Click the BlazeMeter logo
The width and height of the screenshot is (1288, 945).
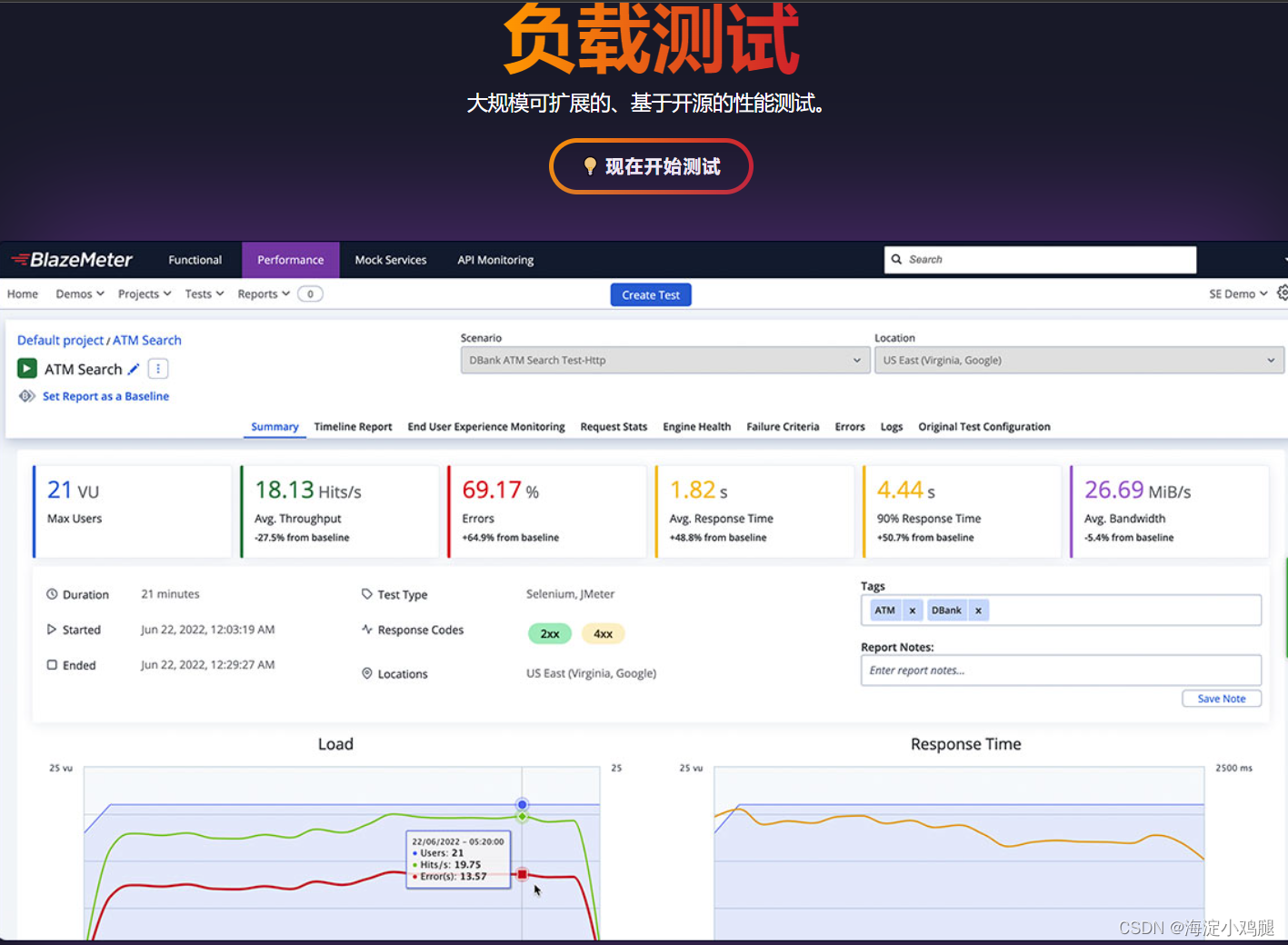pos(72,260)
